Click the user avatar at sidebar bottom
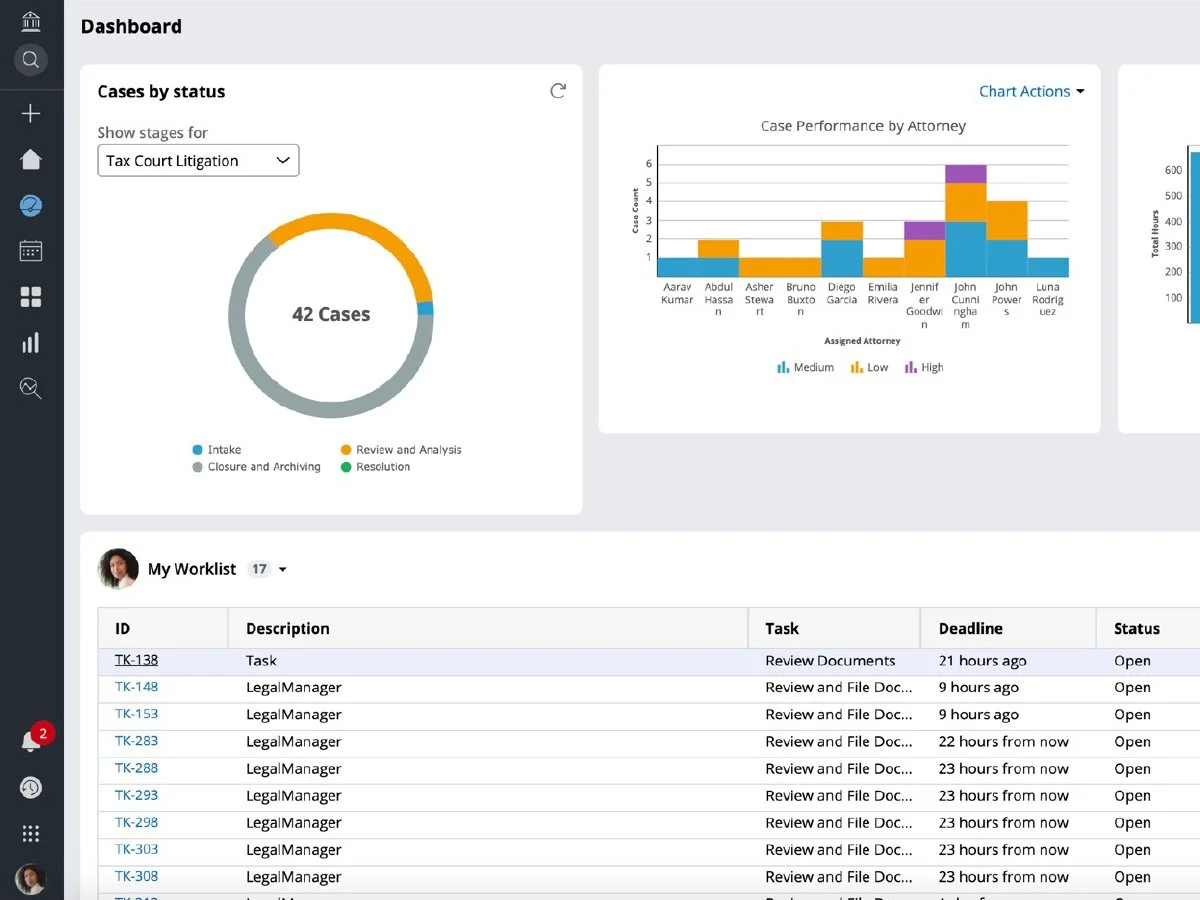This screenshot has height=900, width=1200. 31,879
